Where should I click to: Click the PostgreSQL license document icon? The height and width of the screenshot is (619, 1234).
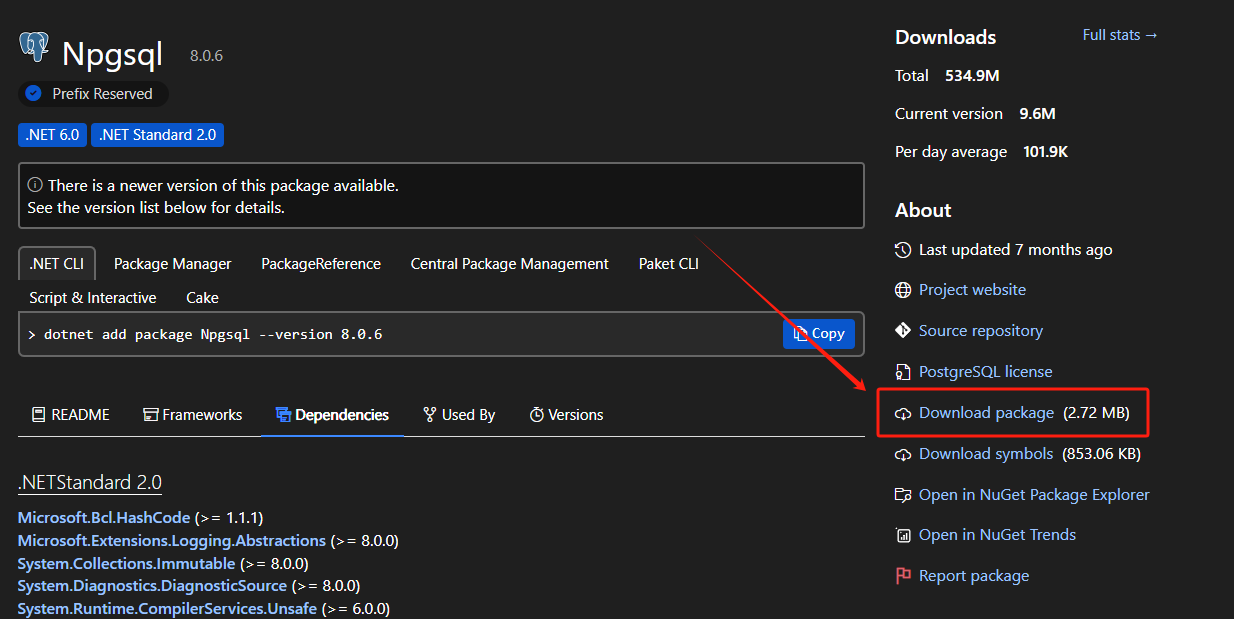click(x=901, y=371)
